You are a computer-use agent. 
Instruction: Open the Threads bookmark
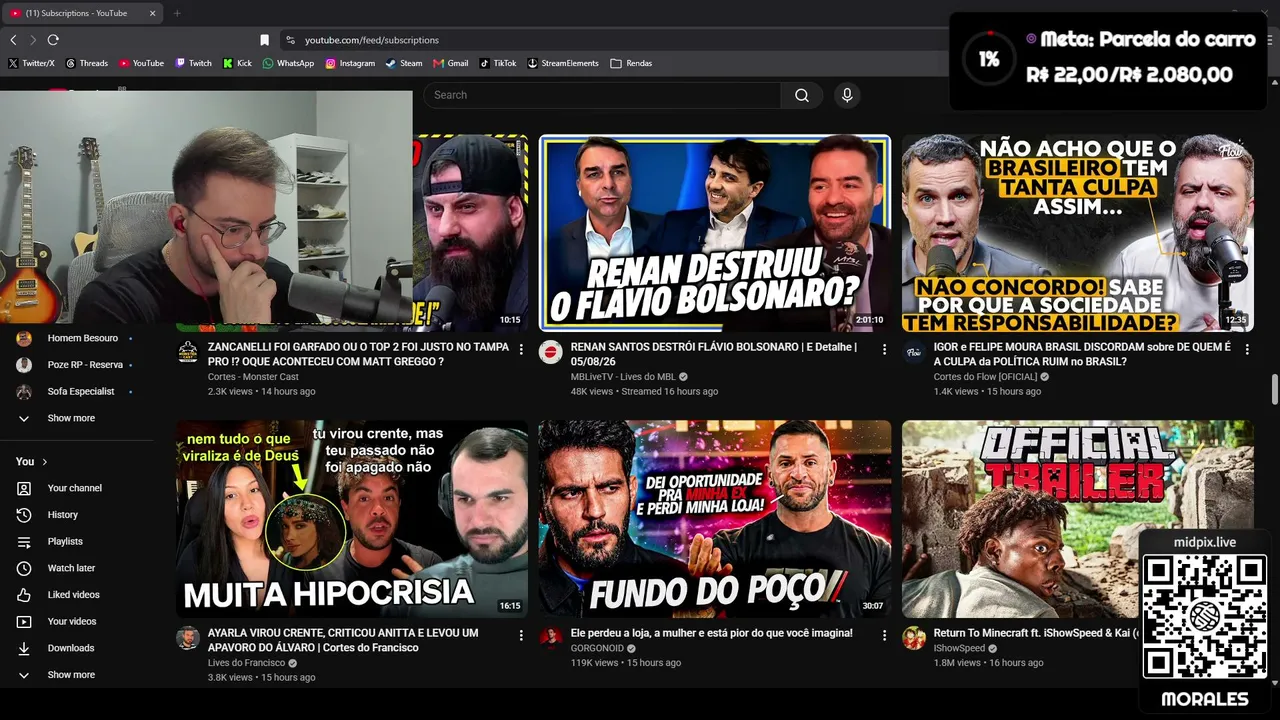pos(87,63)
